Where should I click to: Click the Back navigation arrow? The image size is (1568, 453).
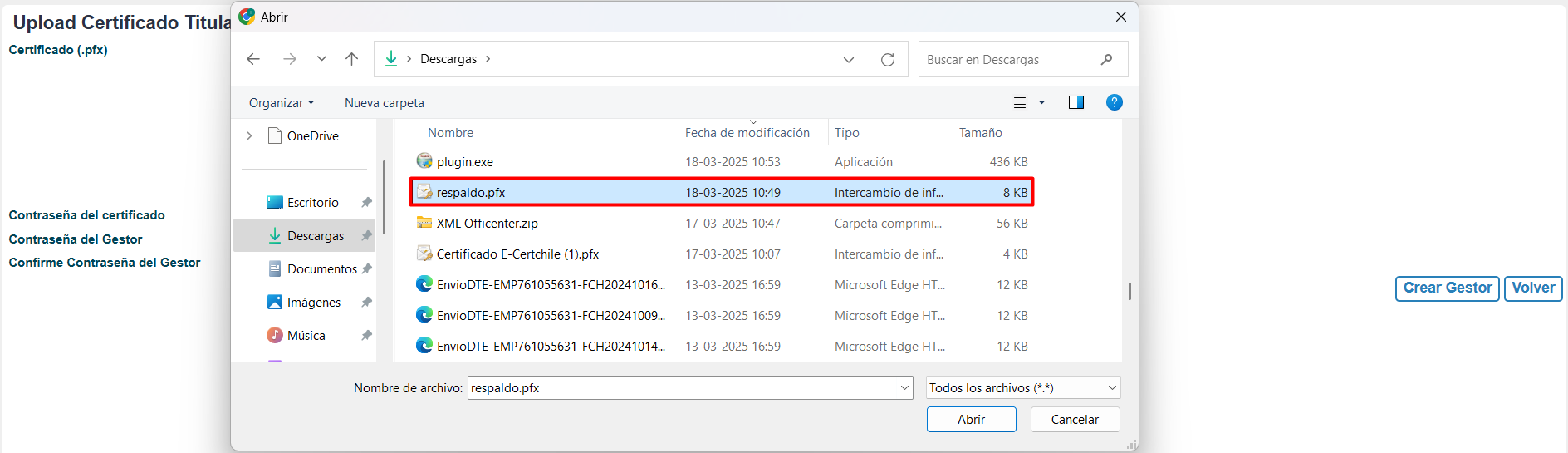point(253,59)
